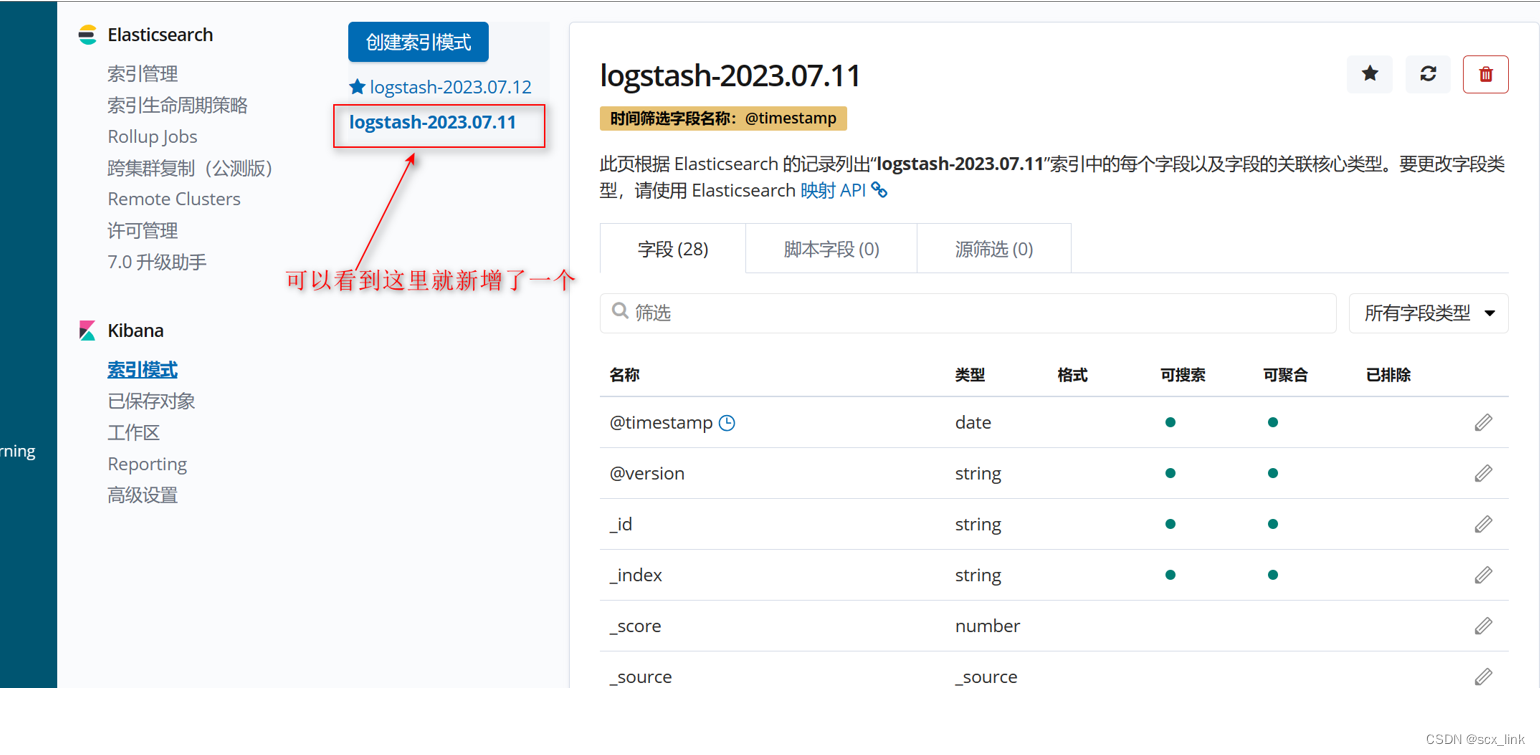Edit the _id field pencil icon
This screenshot has width=1540, height=755.
(1483, 524)
